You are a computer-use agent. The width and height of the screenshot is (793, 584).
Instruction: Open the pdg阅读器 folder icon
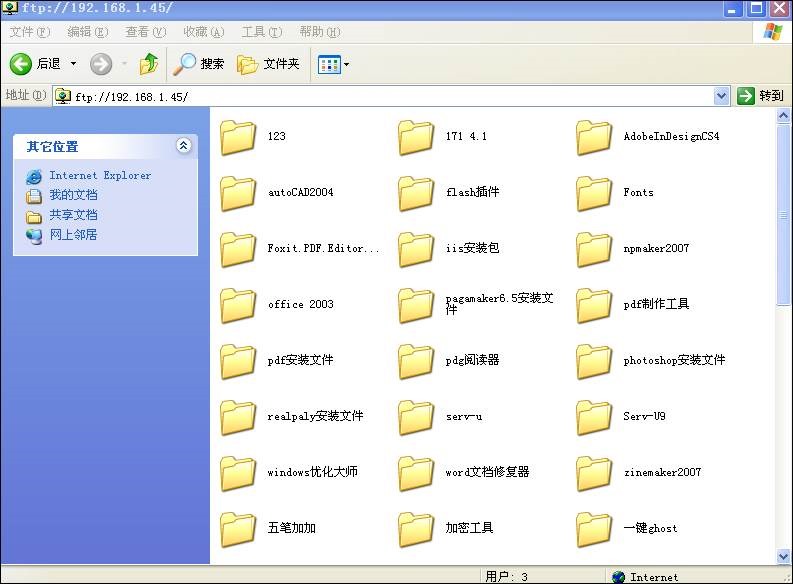(416, 361)
